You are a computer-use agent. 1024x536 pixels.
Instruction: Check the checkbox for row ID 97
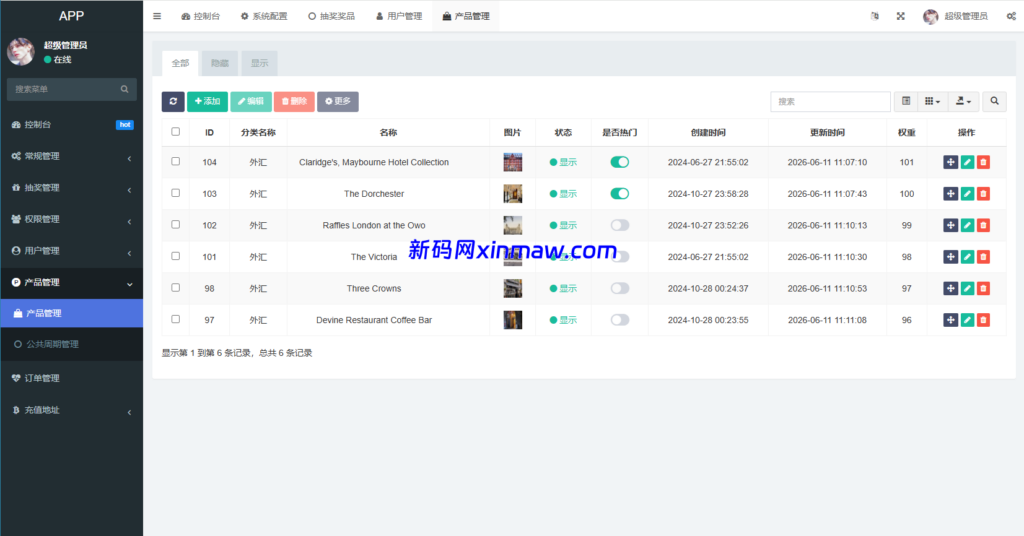pyautogui.click(x=176, y=319)
